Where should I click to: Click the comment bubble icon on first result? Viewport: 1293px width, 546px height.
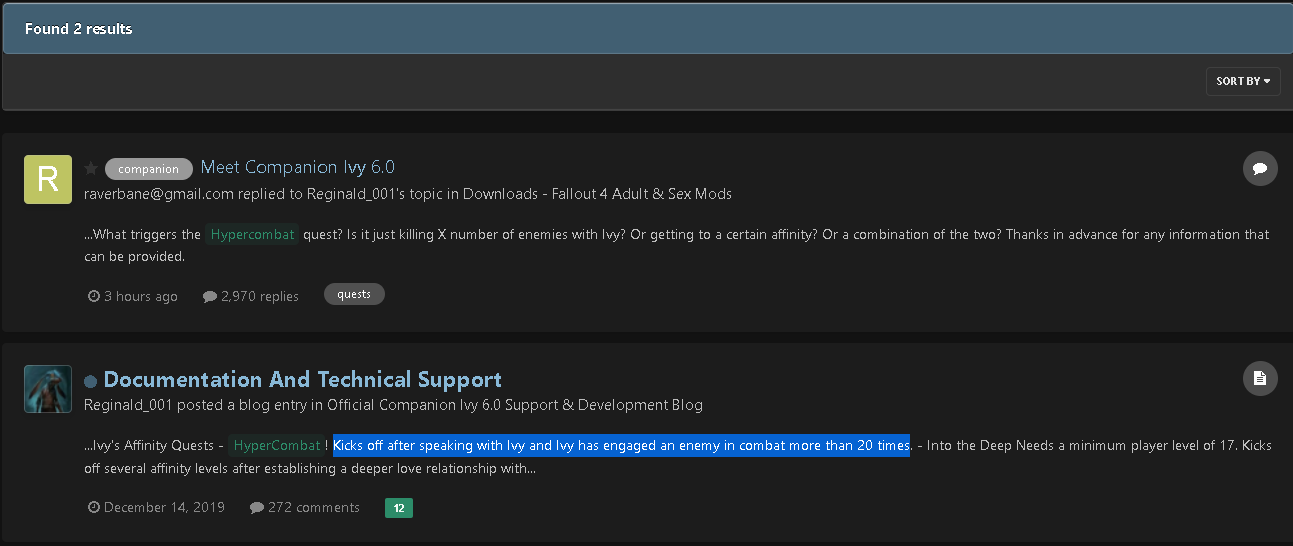click(x=1260, y=169)
